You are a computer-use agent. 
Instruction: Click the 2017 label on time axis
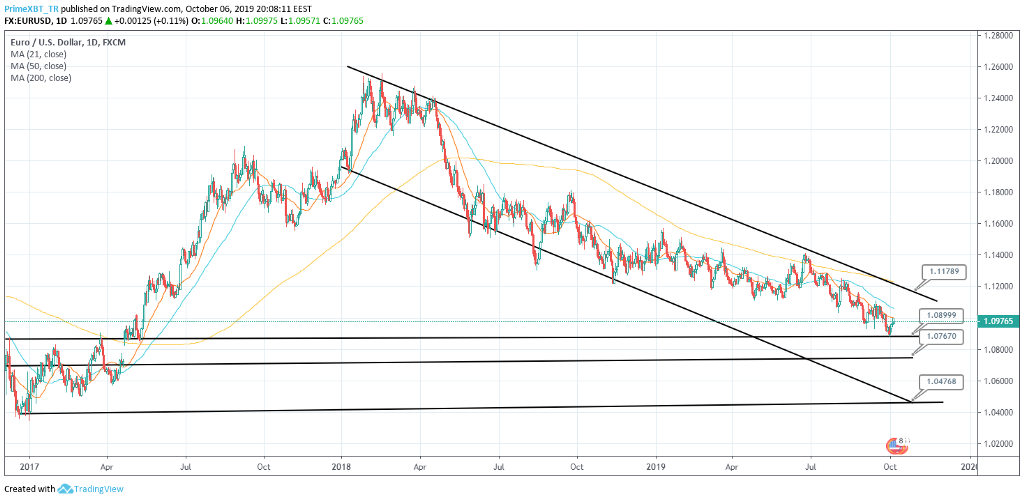pyautogui.click(x=27, y=466)
